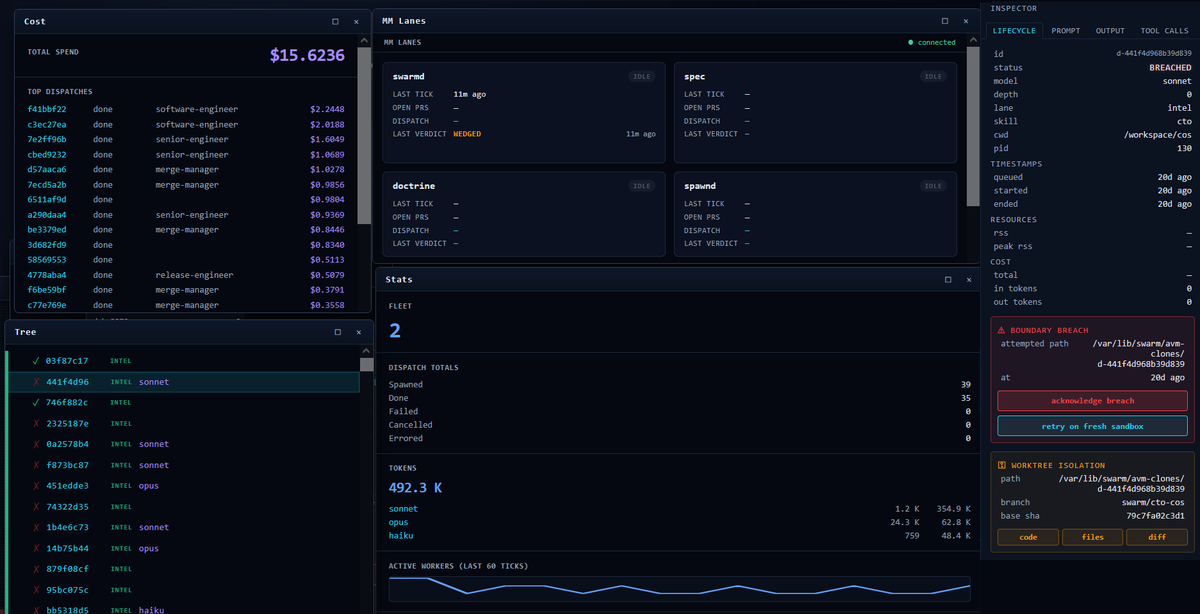Select tree row 441f4d96 sonnet
1200x614 pixels.
coord(183,382)
